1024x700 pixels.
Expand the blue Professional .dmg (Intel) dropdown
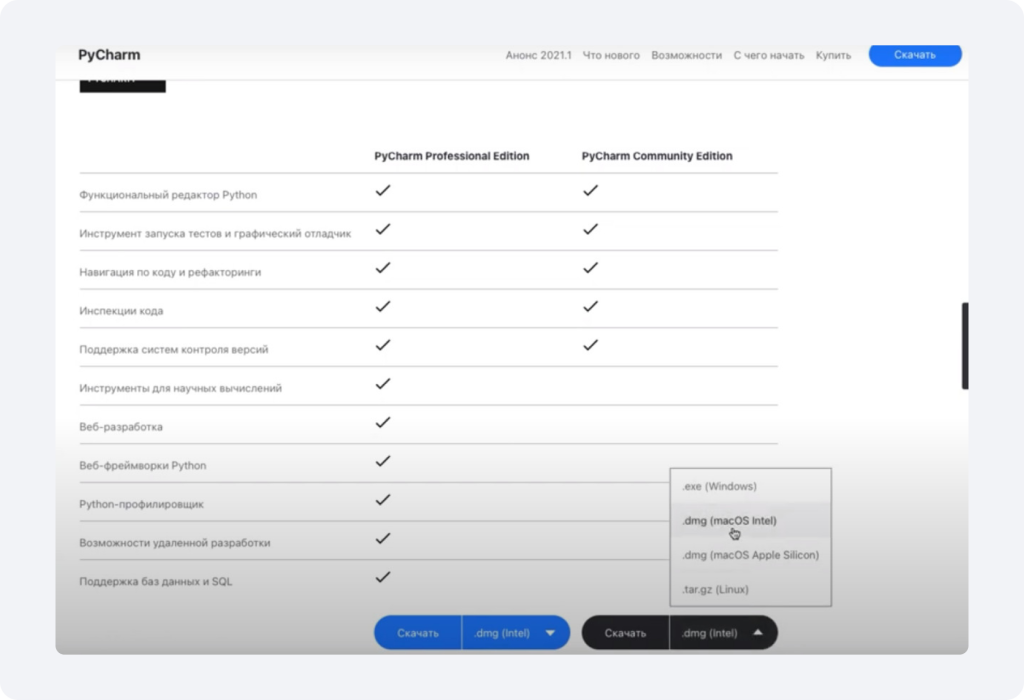[515, 633]
